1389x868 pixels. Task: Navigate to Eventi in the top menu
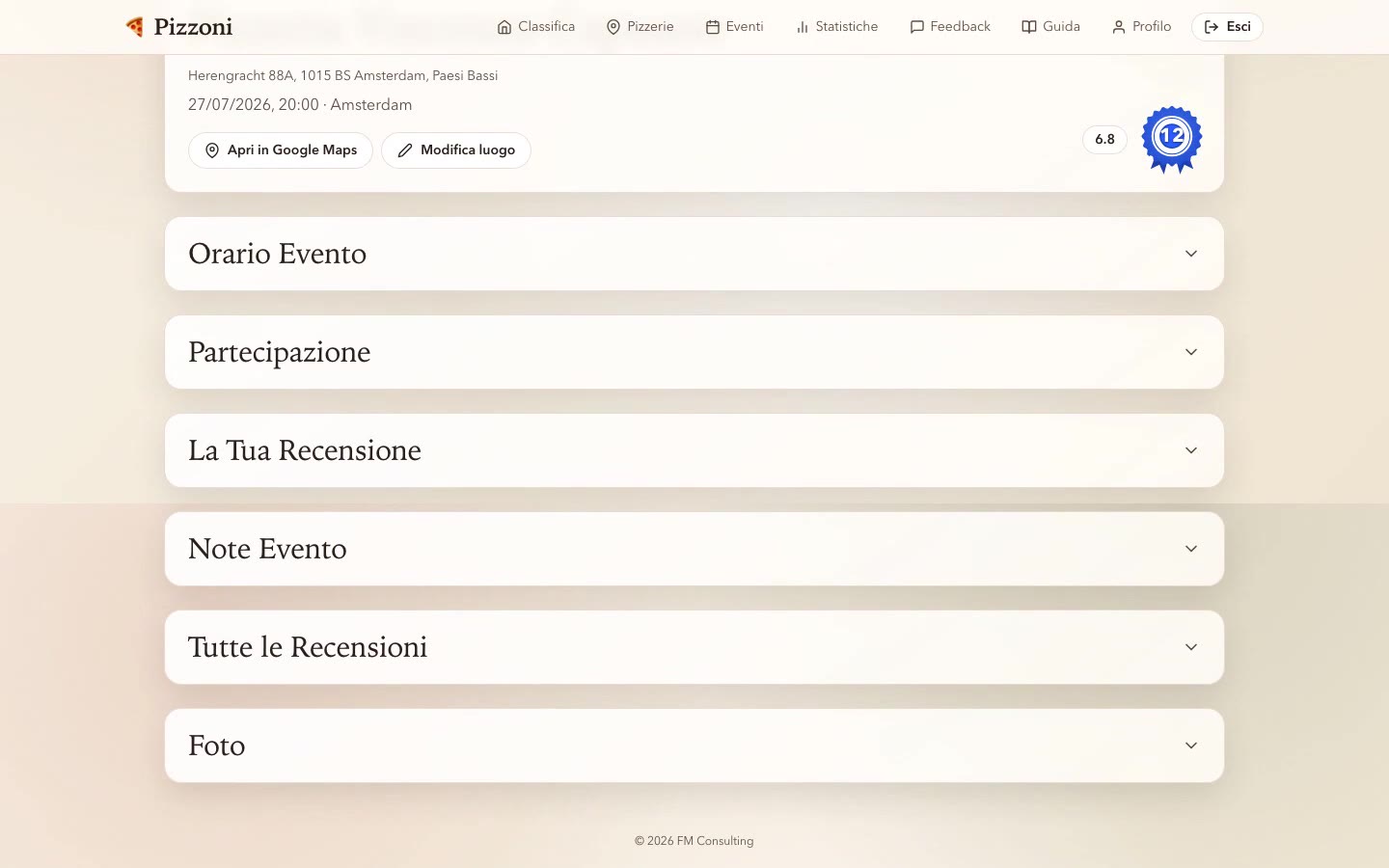tap(735, 27)
